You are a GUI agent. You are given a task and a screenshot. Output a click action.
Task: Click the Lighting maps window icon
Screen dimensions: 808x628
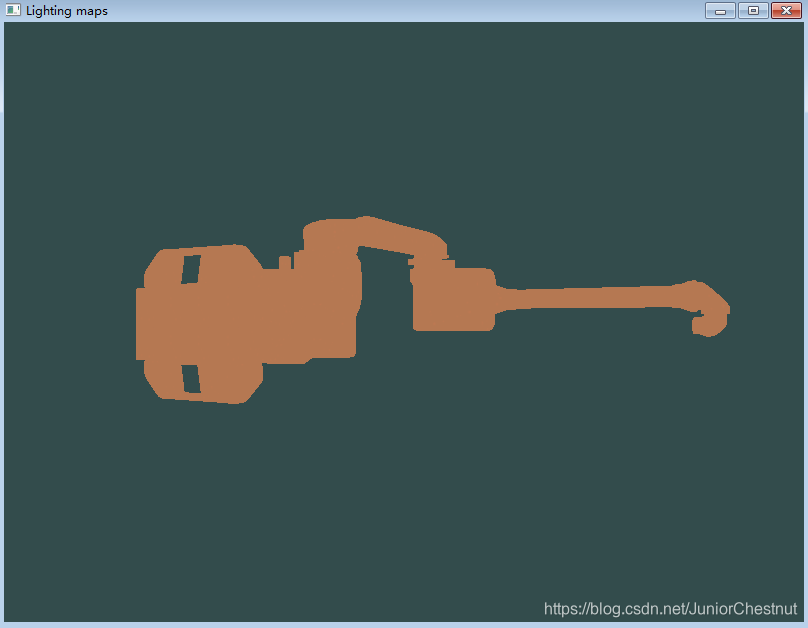(x=13, y=10)
